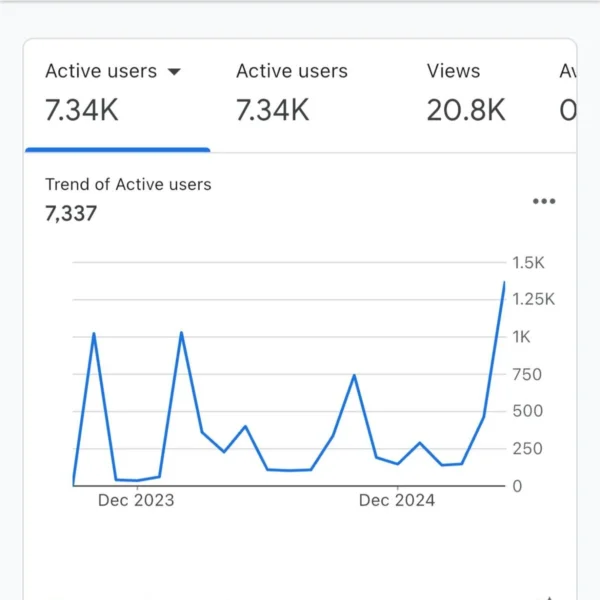Click the final peak of trend line
Viewport: 600px width, 600px height.
504,283
